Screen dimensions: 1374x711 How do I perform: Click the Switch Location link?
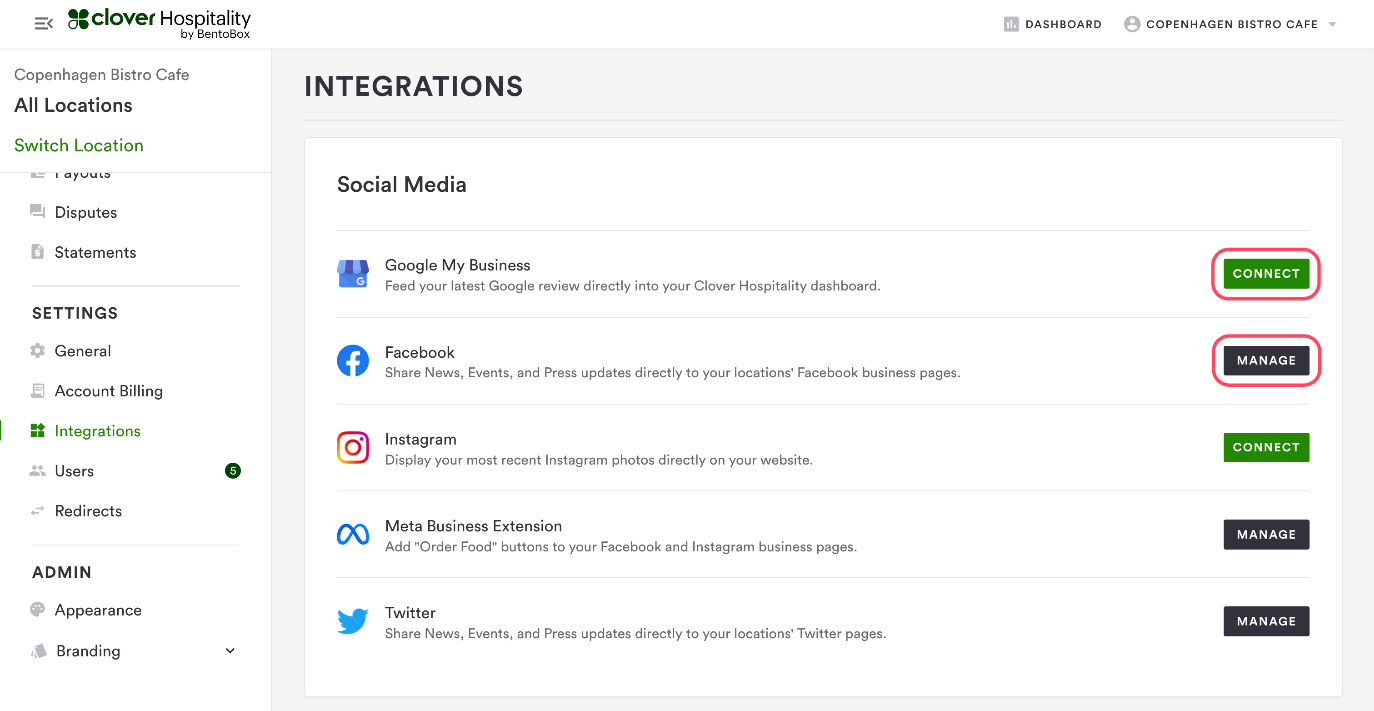[79, 145]
